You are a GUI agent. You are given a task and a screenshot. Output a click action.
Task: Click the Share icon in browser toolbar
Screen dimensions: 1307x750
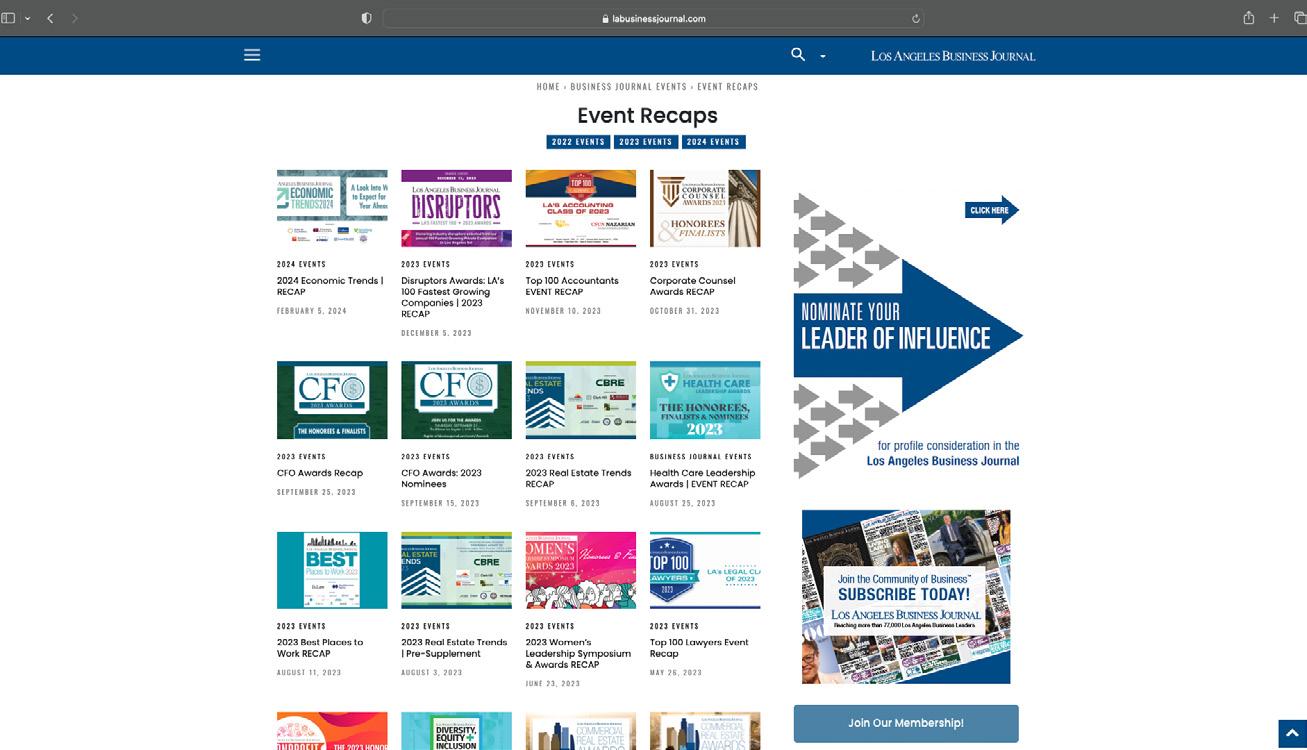(1249, 18)
